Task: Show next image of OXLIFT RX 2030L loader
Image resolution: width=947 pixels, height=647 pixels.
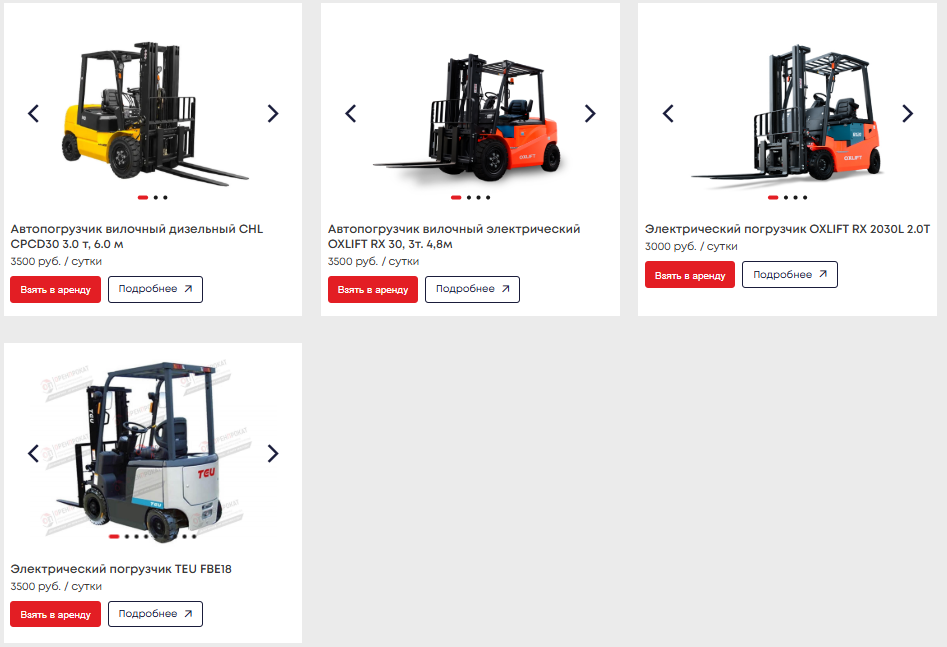Action: pyautogui.click(x=907, y=113)
